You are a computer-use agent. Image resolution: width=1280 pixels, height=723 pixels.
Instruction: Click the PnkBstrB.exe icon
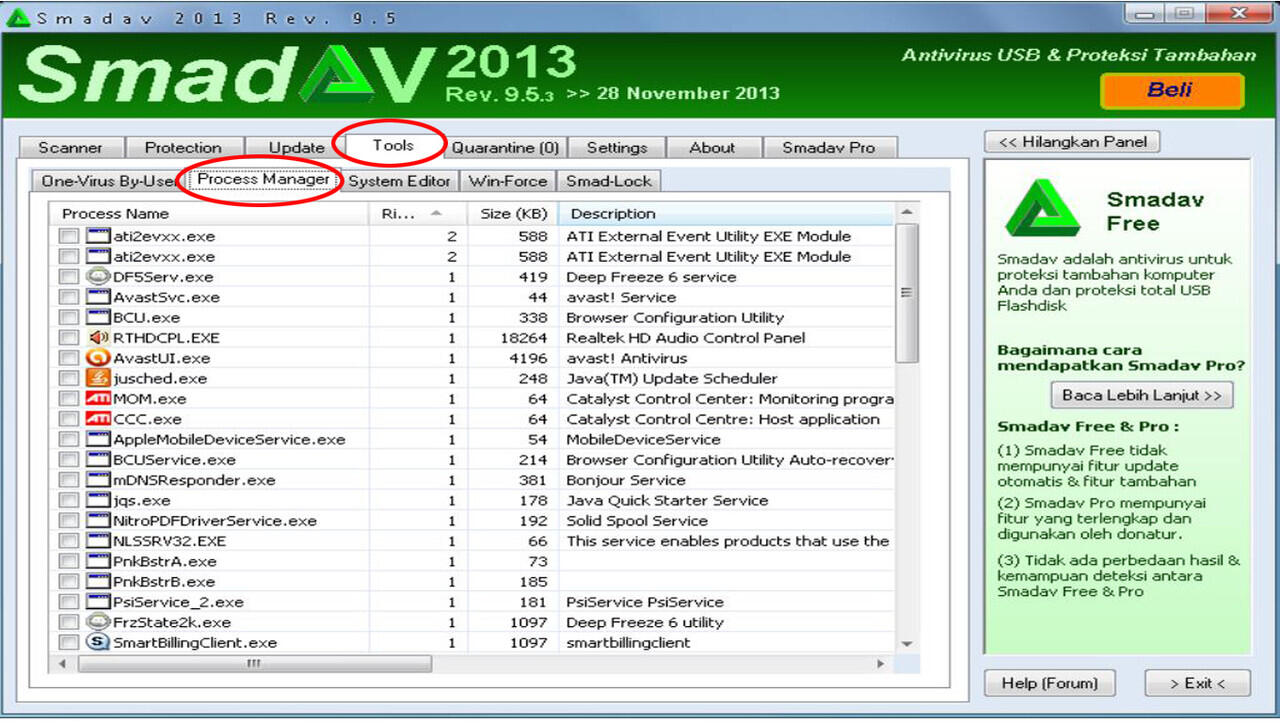[98, 581]
